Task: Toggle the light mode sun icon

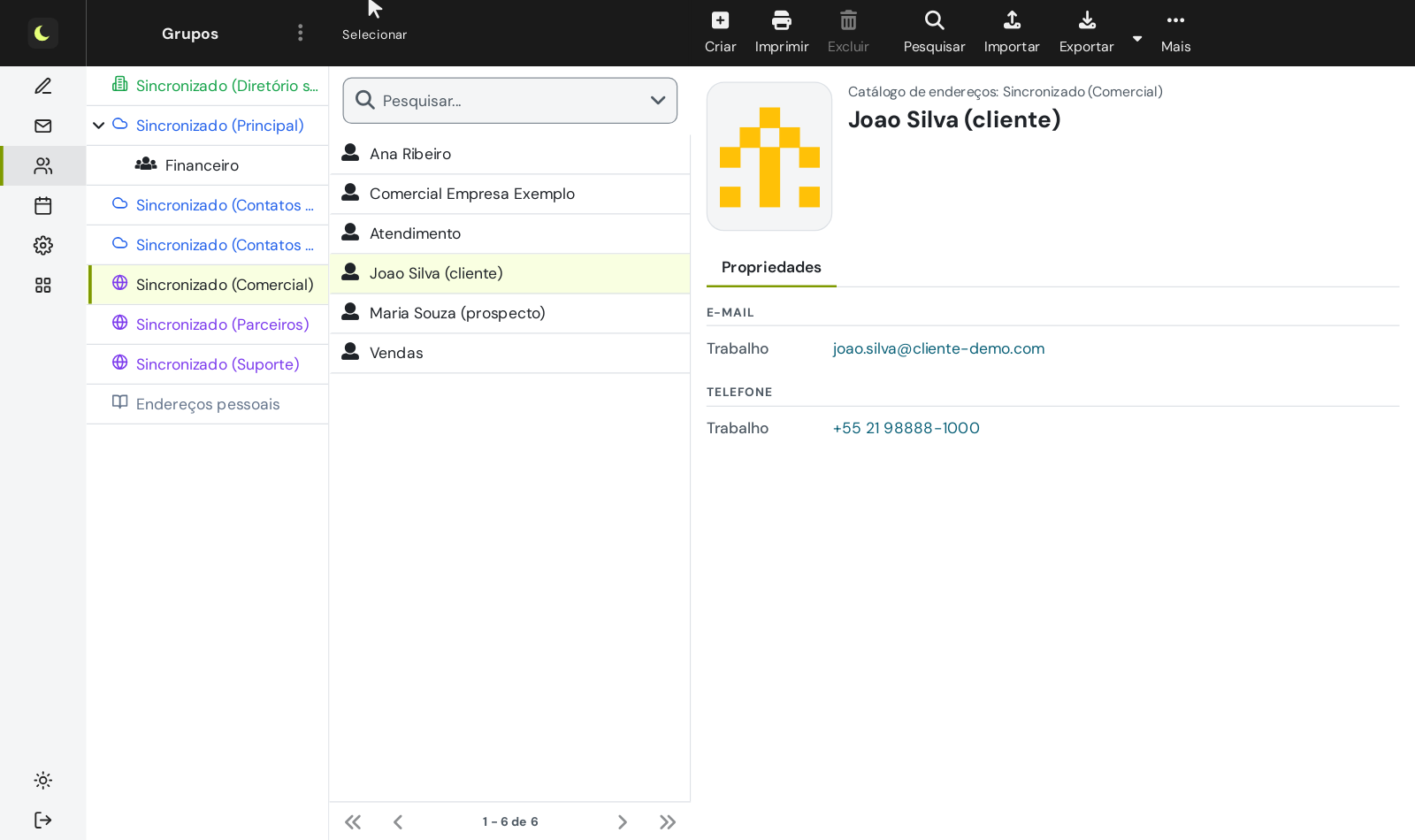Action: point(42,780)
